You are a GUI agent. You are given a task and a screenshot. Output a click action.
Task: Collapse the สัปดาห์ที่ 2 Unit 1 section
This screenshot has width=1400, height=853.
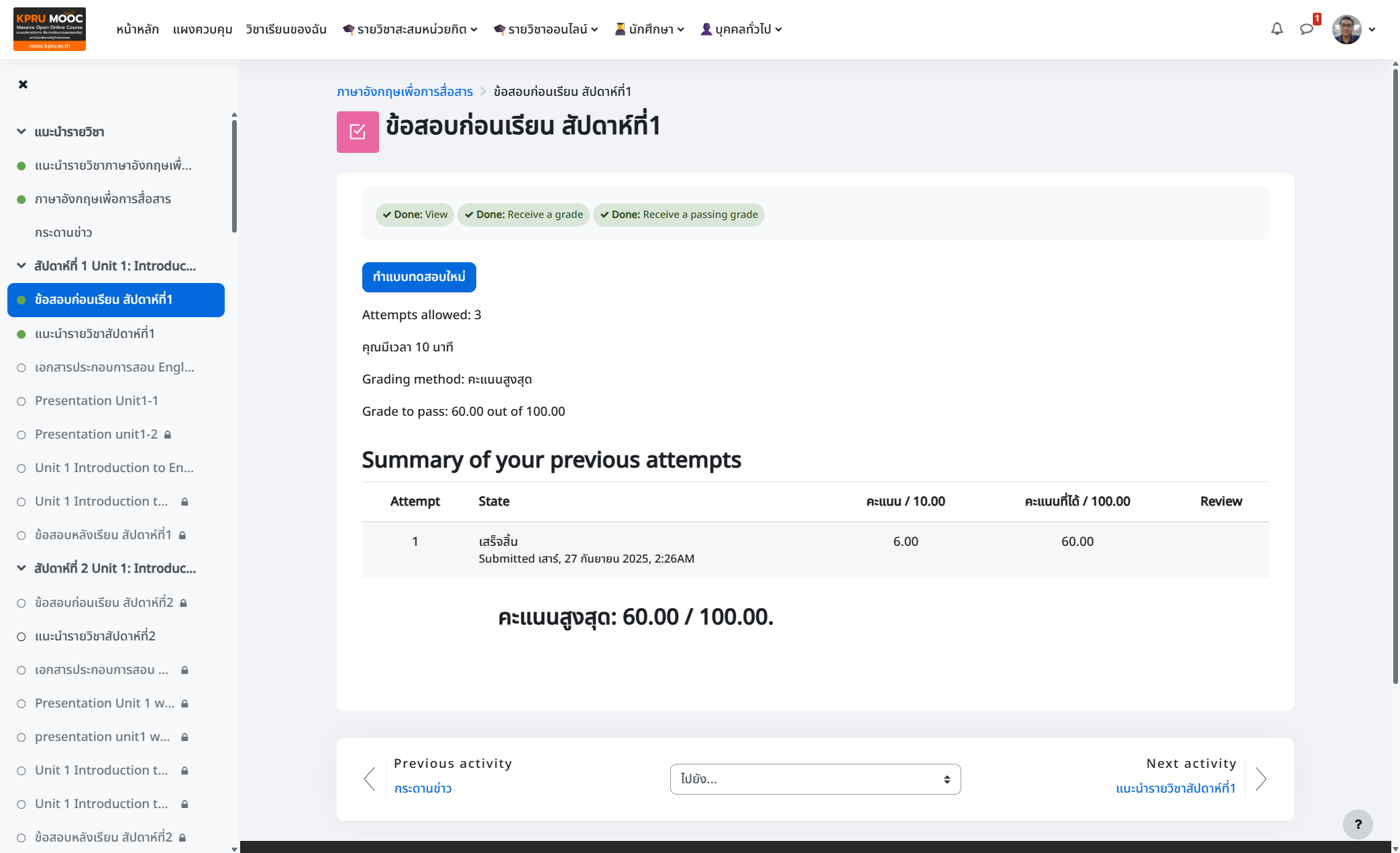tap(21, 568)
